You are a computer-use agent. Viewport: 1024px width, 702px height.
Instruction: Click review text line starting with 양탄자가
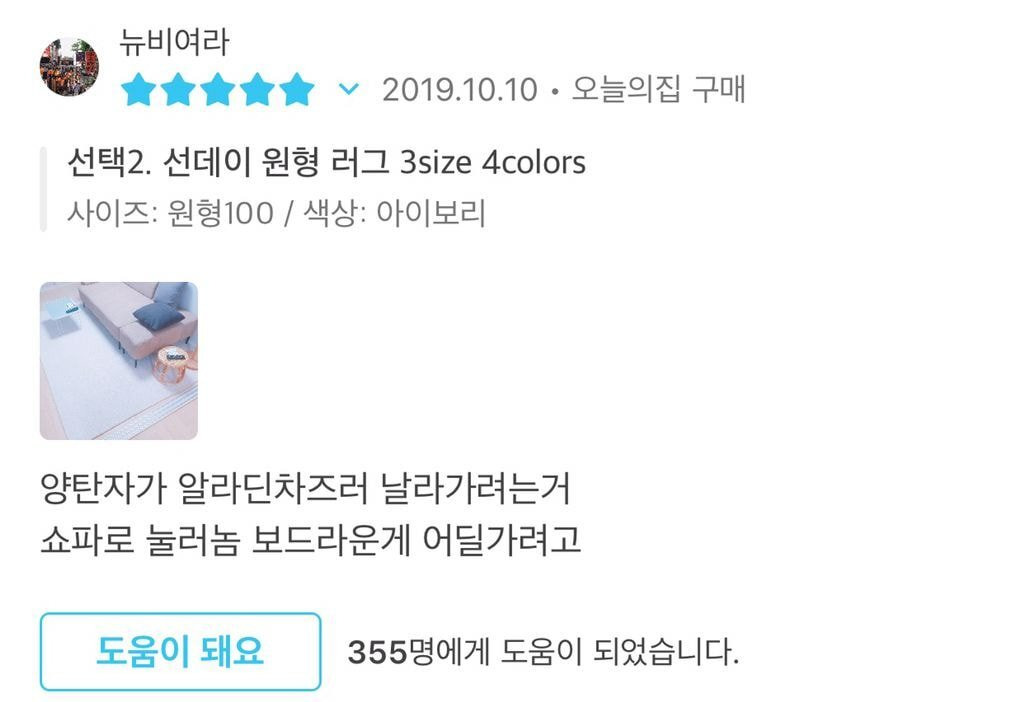tap(306, 488)
